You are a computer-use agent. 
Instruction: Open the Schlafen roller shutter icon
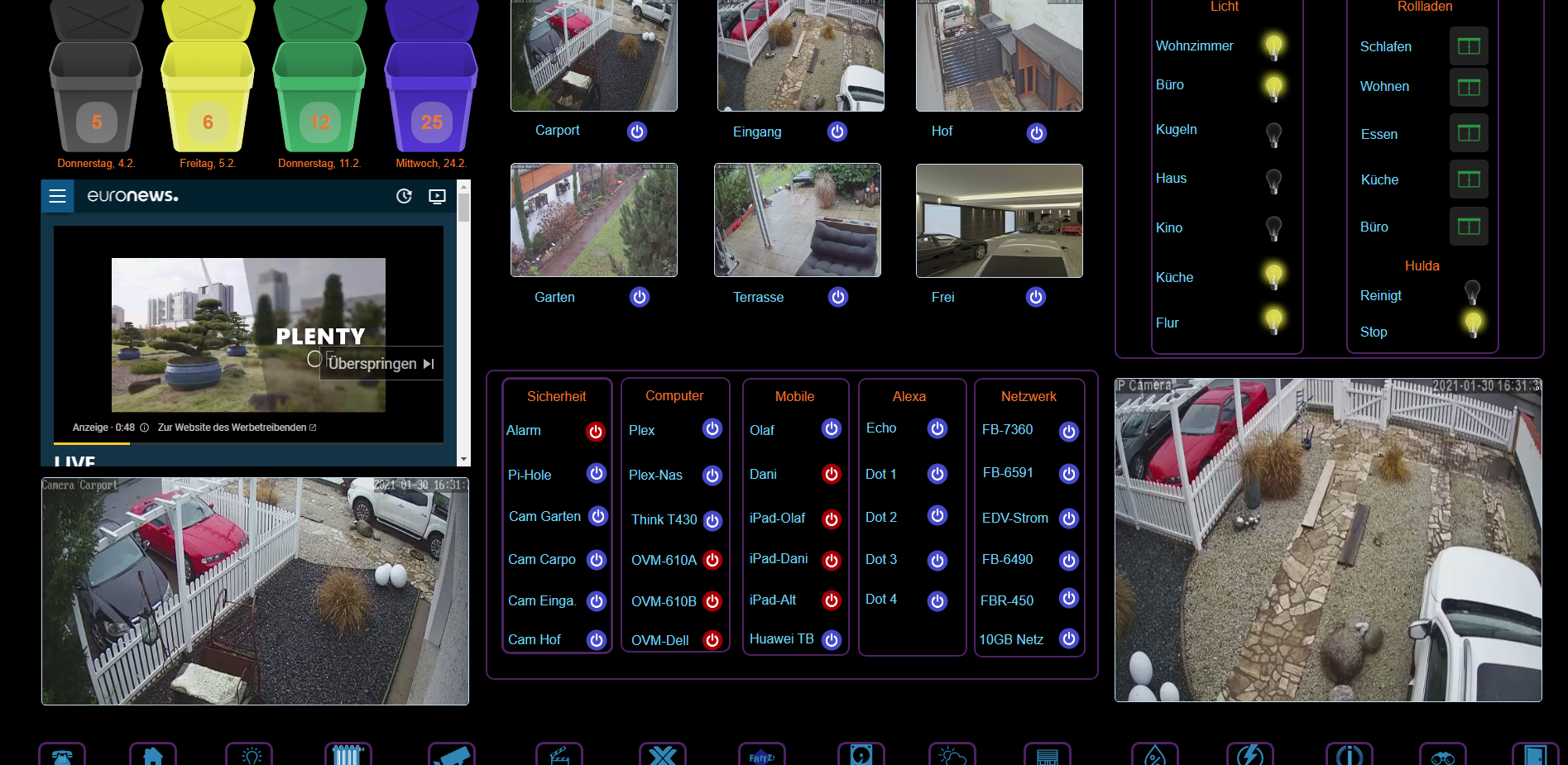1469,46
